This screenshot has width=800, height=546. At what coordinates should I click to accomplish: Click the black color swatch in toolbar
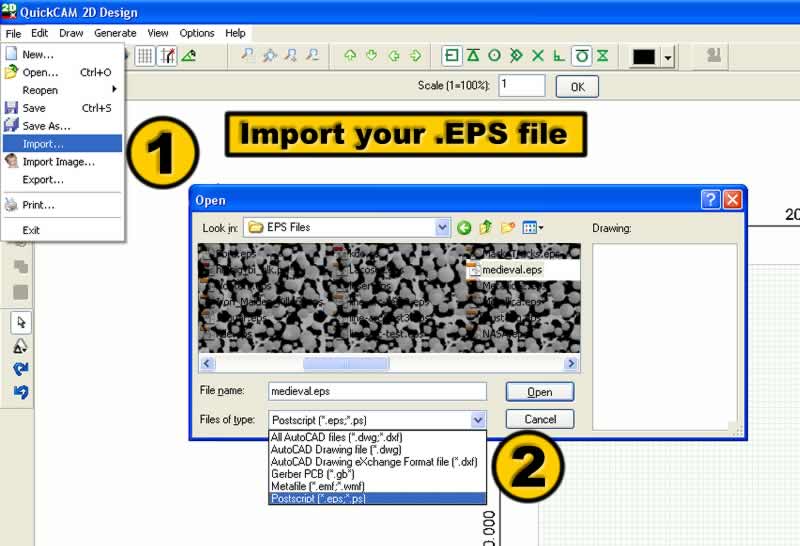tap(644, 57)
